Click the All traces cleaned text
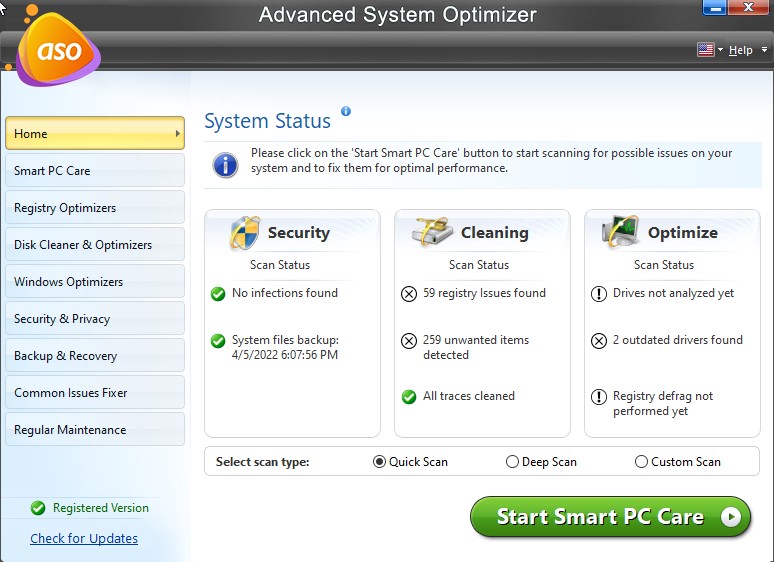 point(468,396)
